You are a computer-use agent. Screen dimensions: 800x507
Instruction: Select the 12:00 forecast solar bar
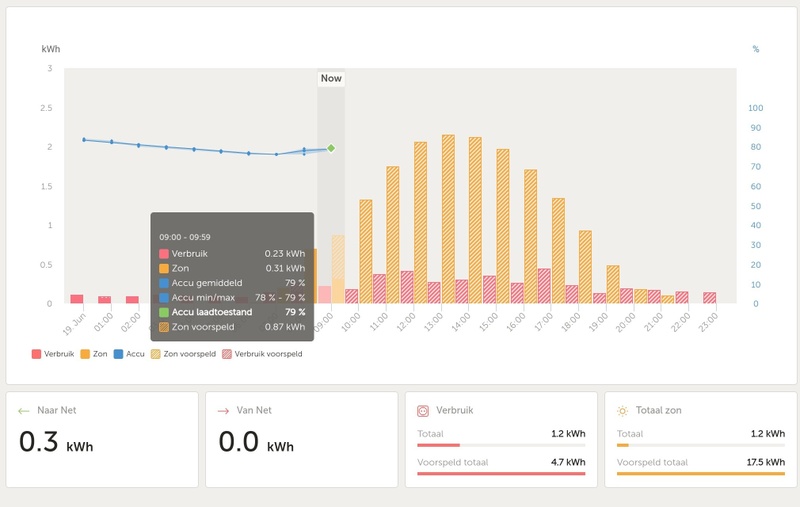[420, 222]
